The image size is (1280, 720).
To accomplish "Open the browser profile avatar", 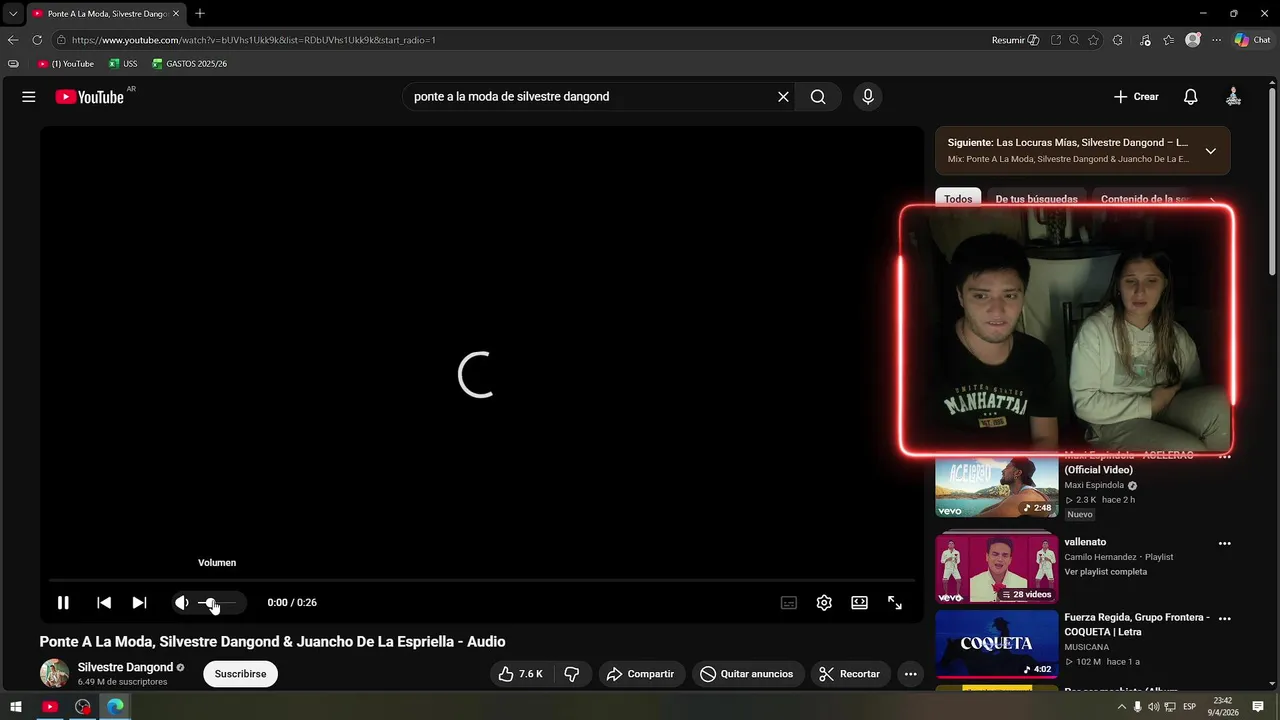I will (1192, 40).
